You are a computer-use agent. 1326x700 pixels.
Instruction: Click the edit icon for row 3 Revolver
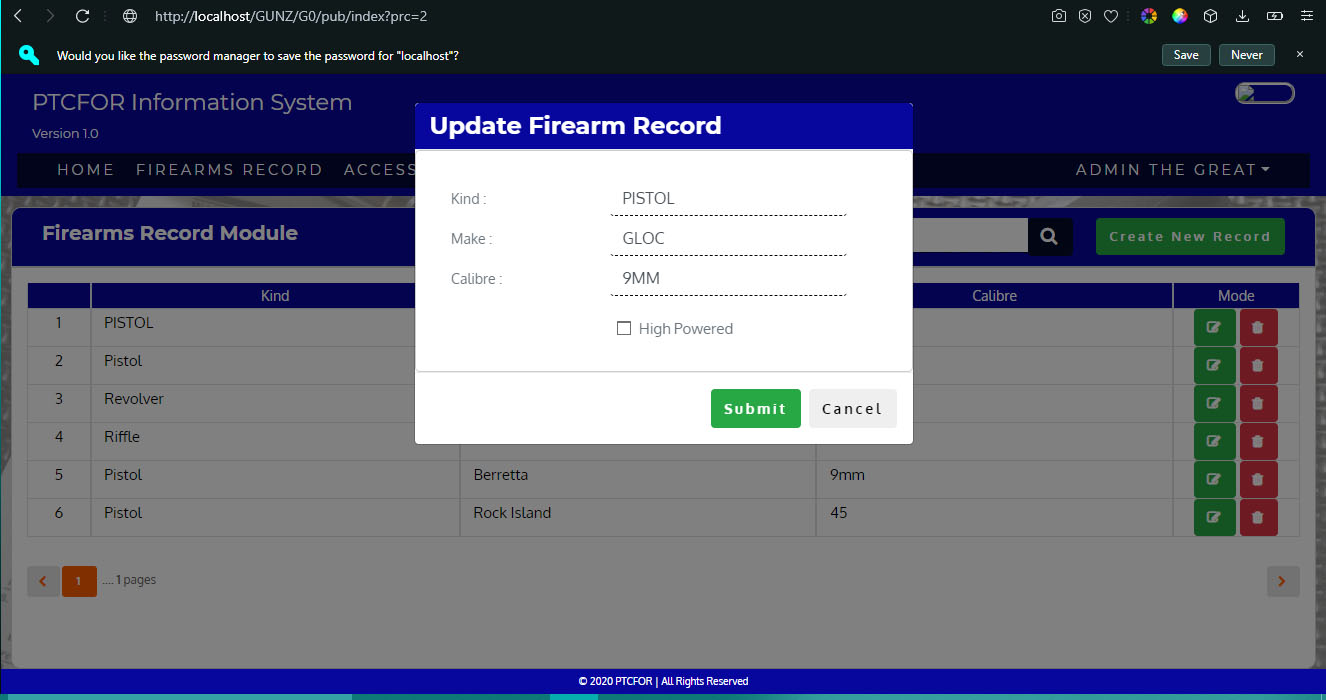(1214, 403)
